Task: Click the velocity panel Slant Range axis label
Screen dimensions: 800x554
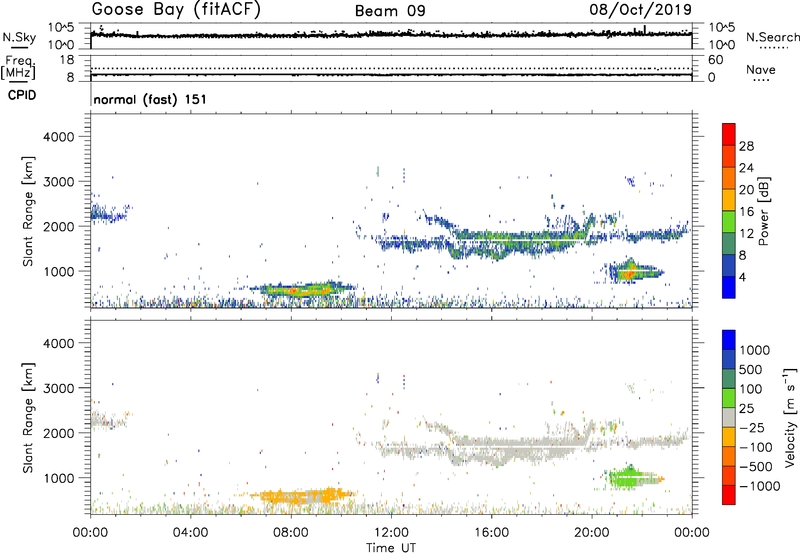Action: coord(28,417)
